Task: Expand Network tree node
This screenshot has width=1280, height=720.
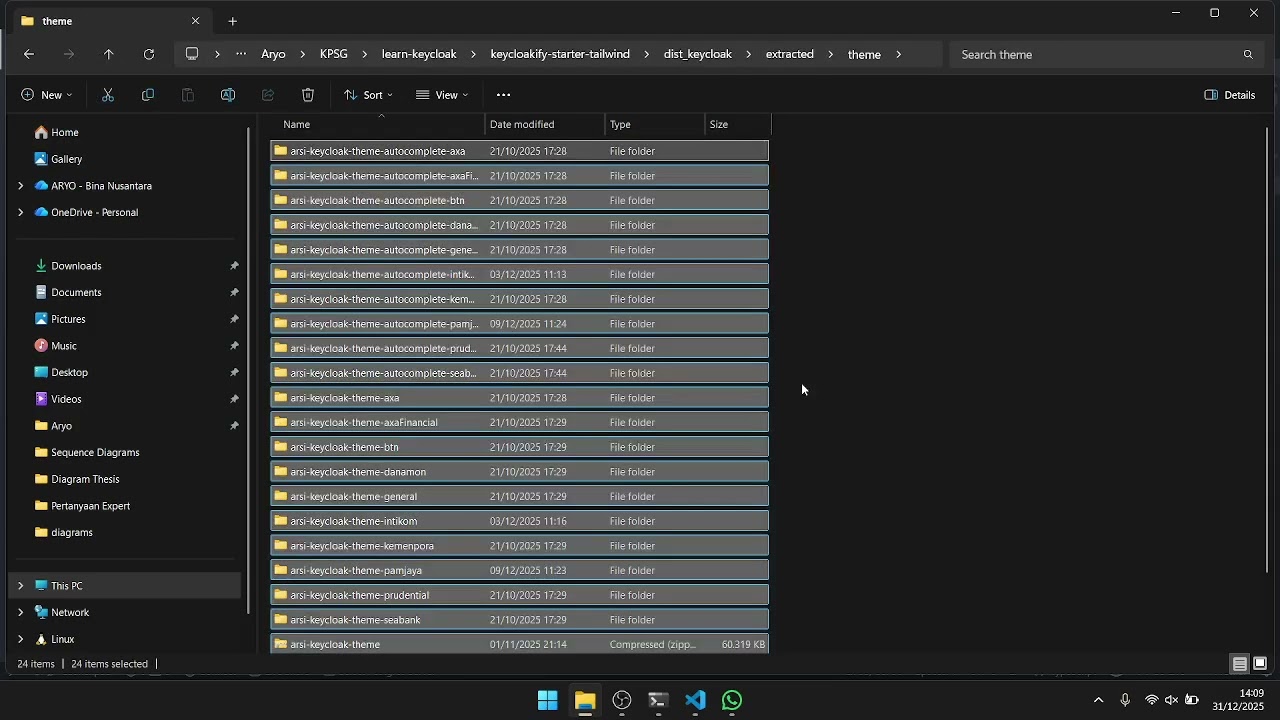Action: pos(20,612)
